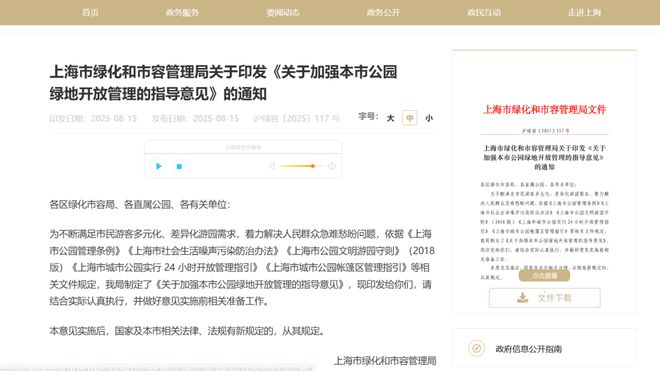The image size is (660, 371).
Task: Click the 发布日期 2025-08-15 text
Action: coord(195,118)
